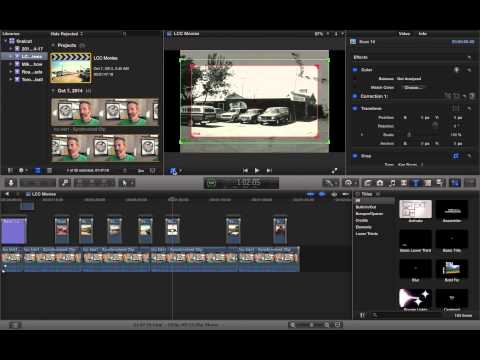Click the Retime speedometer icon
This screenshot has width=480, height=360.
tap(348, 183)
